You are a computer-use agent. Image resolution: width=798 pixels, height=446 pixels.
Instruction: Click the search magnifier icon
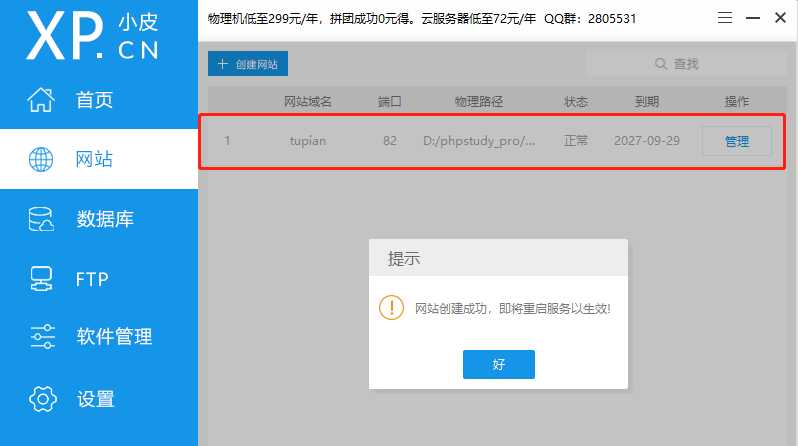pos(661,64)
